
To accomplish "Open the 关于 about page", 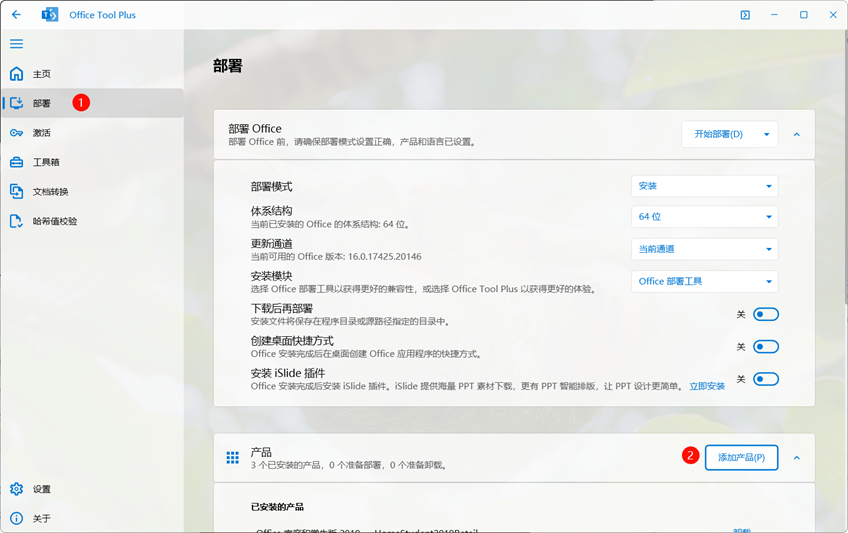I will click(x=92, y=518).
